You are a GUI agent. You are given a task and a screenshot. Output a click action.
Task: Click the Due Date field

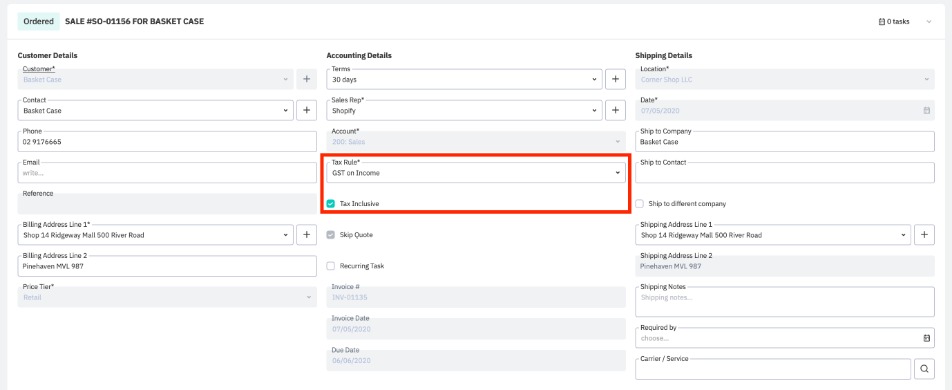[x=476, y=360]
